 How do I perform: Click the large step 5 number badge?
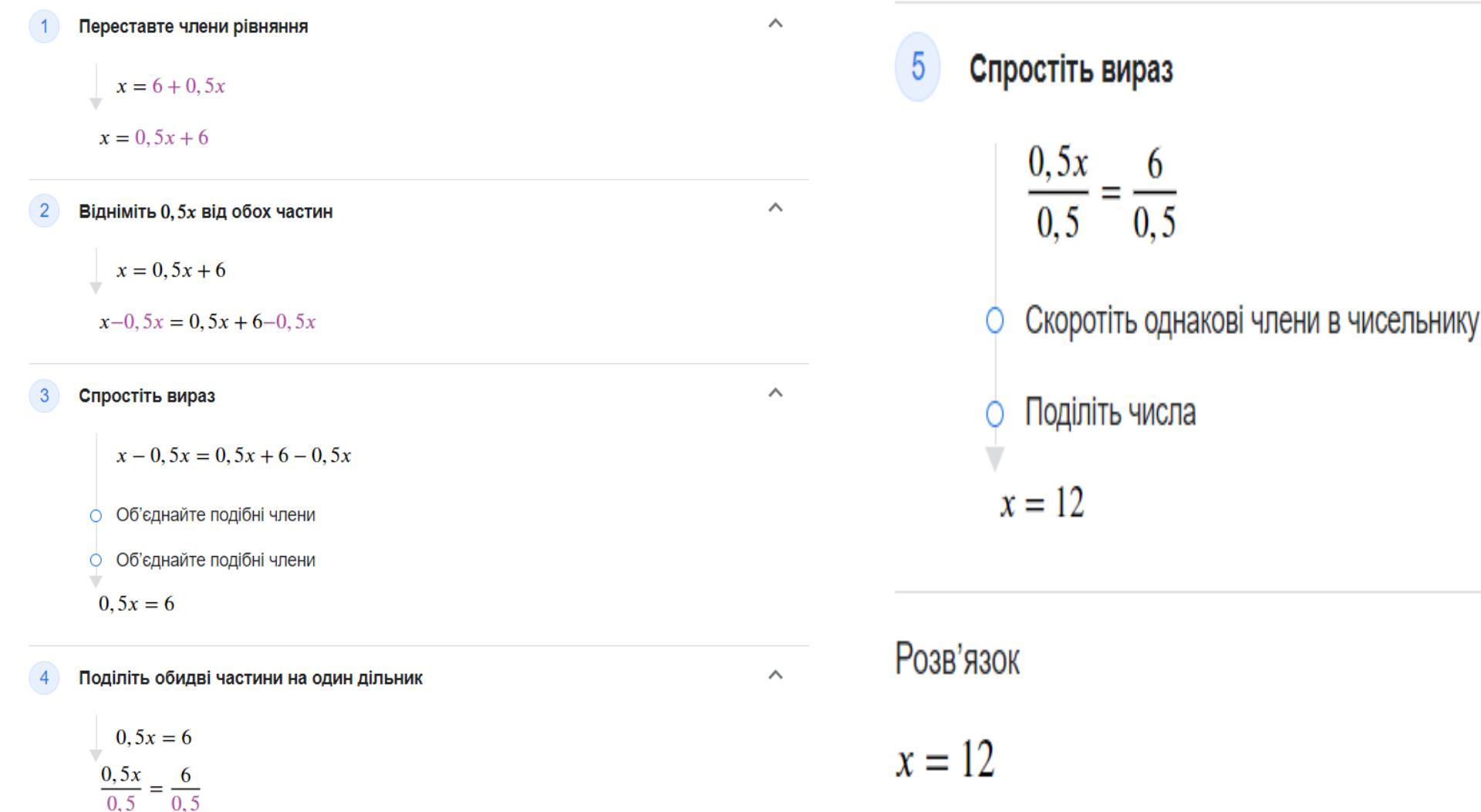pyautogui.click(x=917, y=67)
